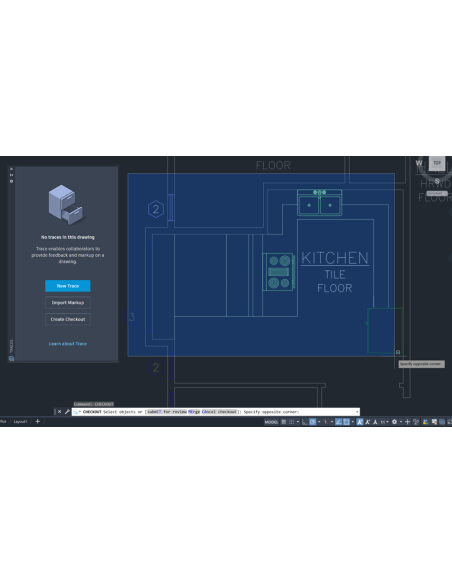
Task: Open isometric plane dropdown
Action: point(332,422)
